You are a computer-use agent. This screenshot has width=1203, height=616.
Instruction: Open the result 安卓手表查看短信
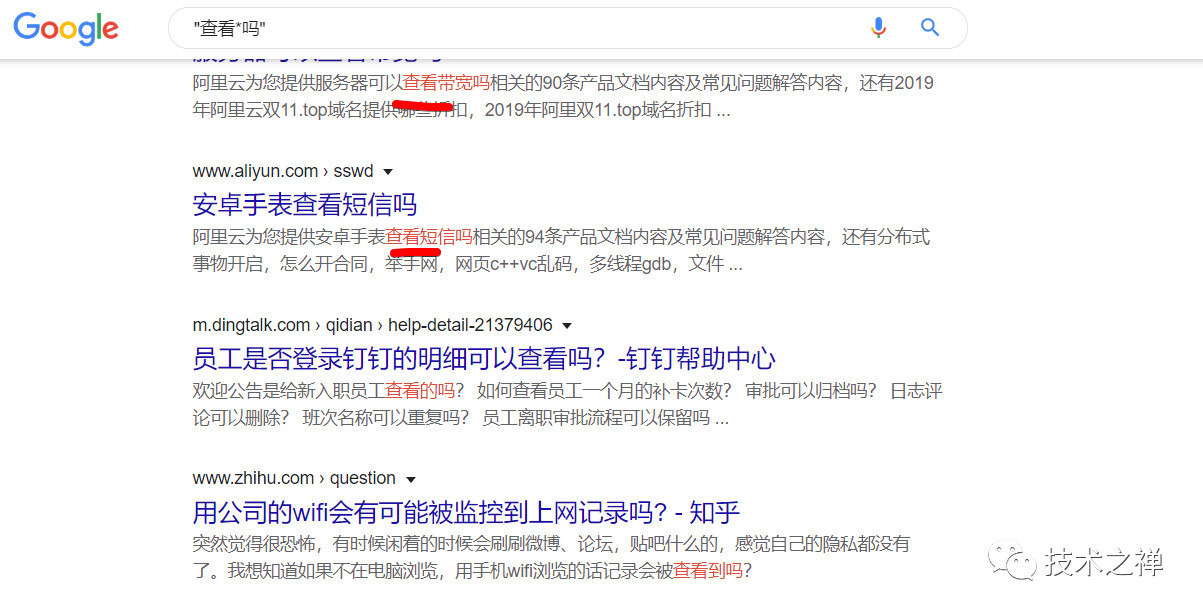304,204
